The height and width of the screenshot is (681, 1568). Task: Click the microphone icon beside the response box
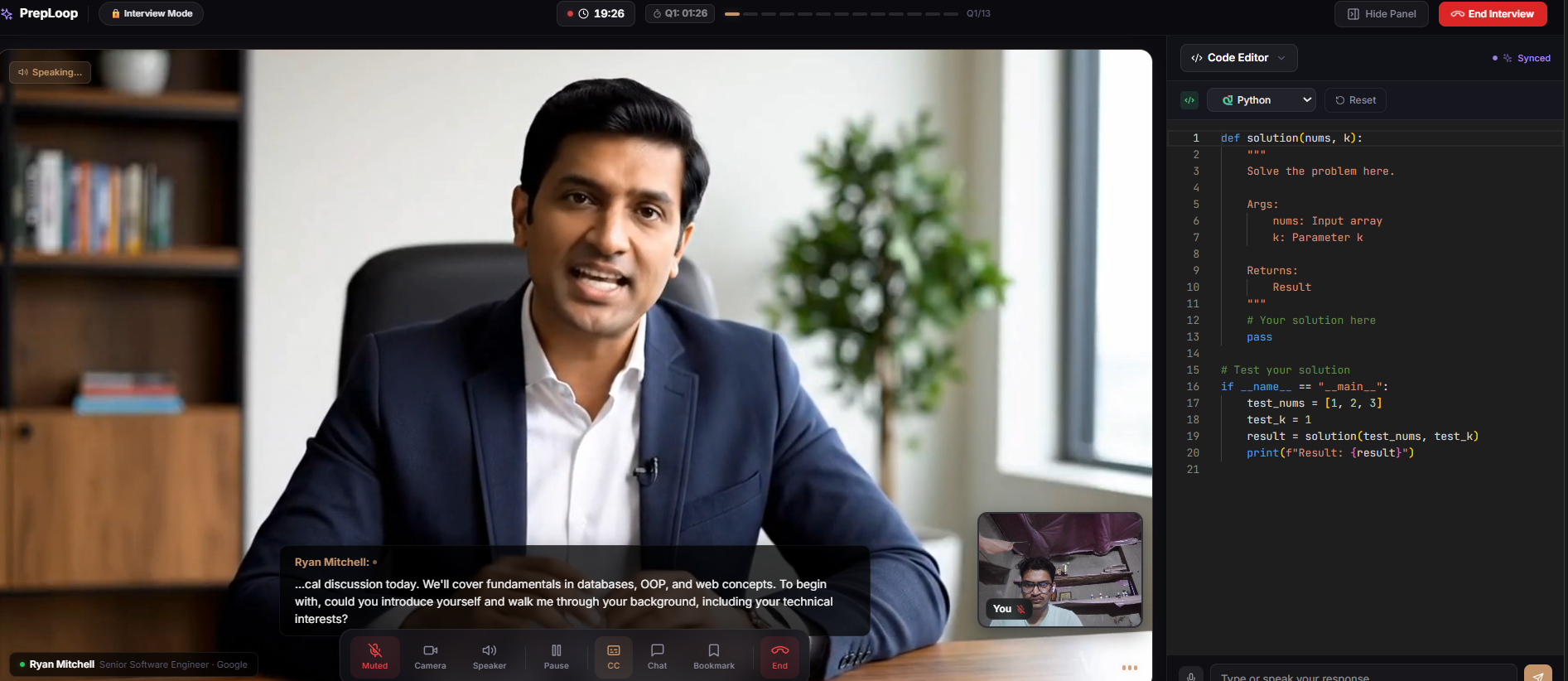click(x=1190, y=675)
